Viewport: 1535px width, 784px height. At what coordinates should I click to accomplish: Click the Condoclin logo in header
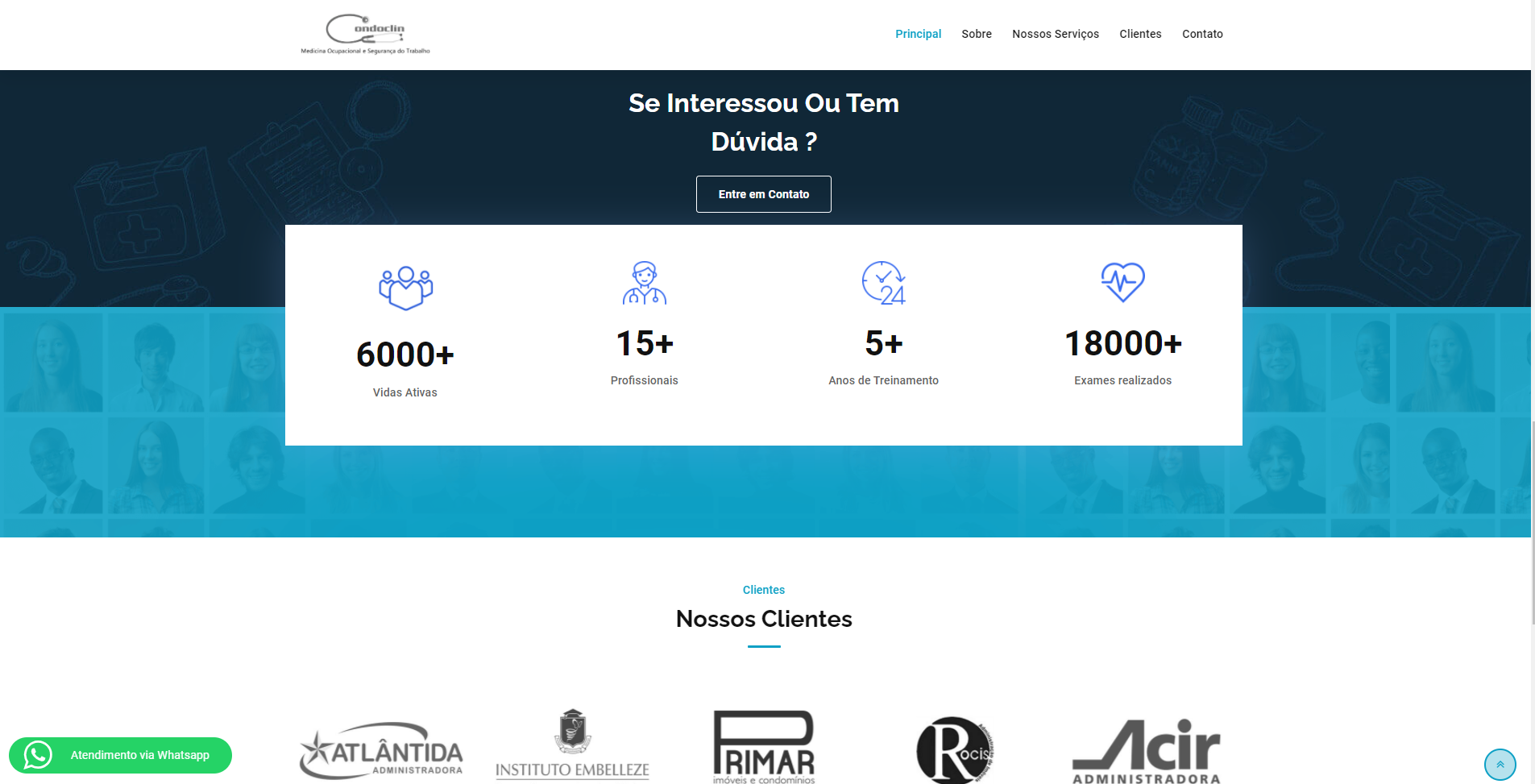365,34
